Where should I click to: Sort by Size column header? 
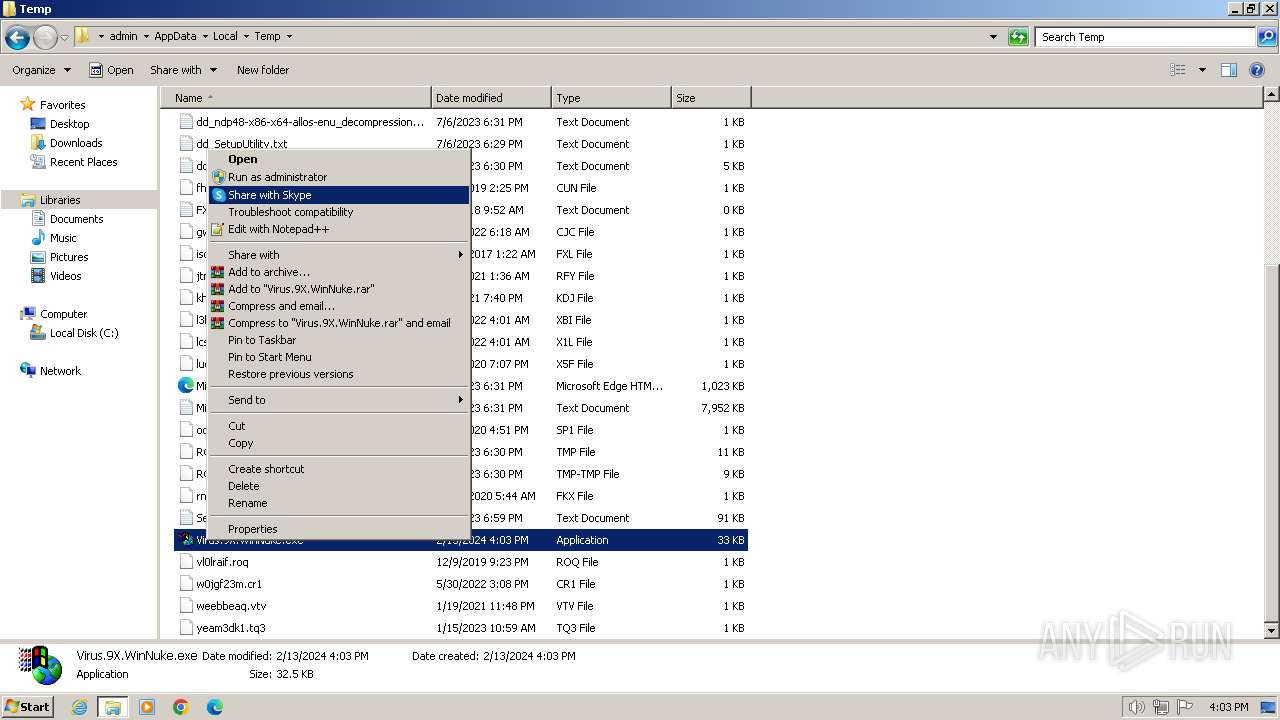point(711,98)
